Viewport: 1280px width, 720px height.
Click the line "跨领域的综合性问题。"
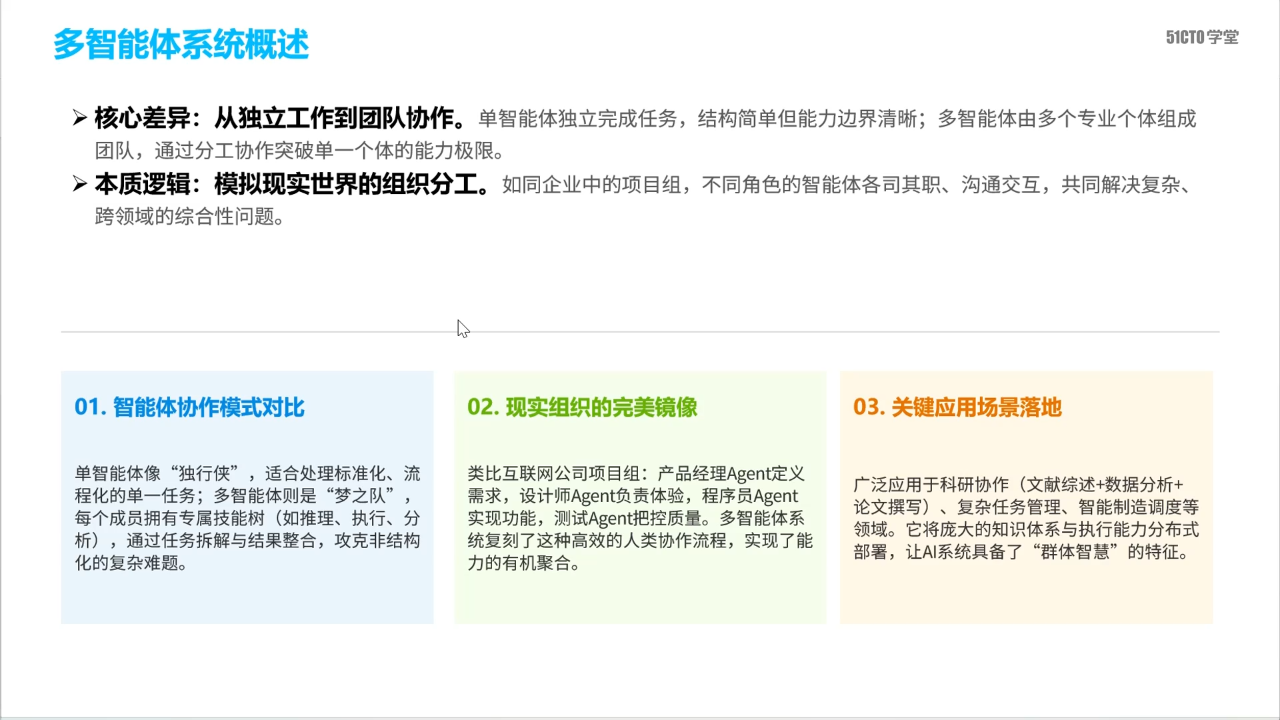pos(190,216)
